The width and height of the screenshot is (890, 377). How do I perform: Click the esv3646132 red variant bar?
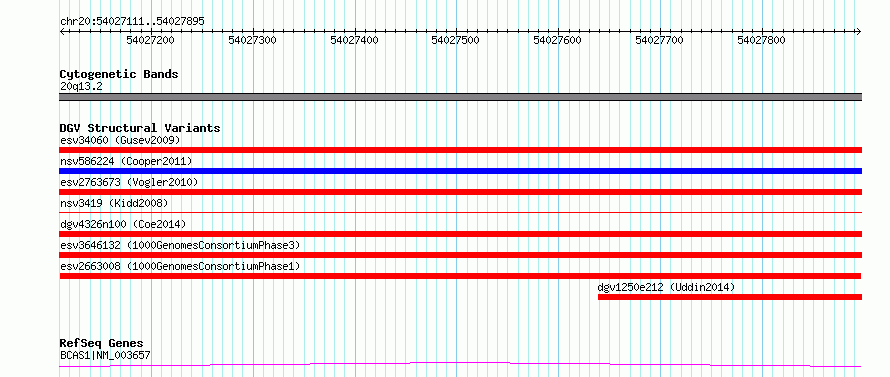coord(460,255)
